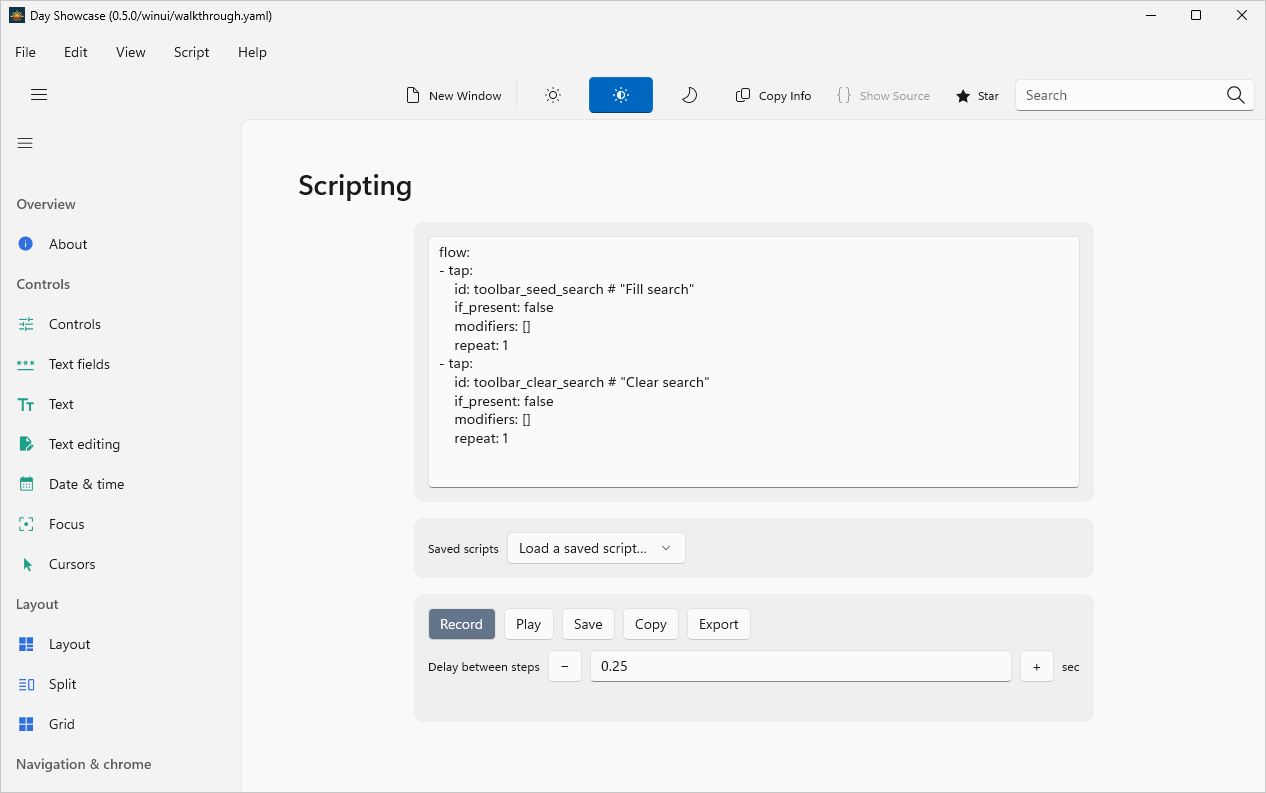1266x793 pixels.
Task: Open the Edit menu
Action: tap(76, 52)
